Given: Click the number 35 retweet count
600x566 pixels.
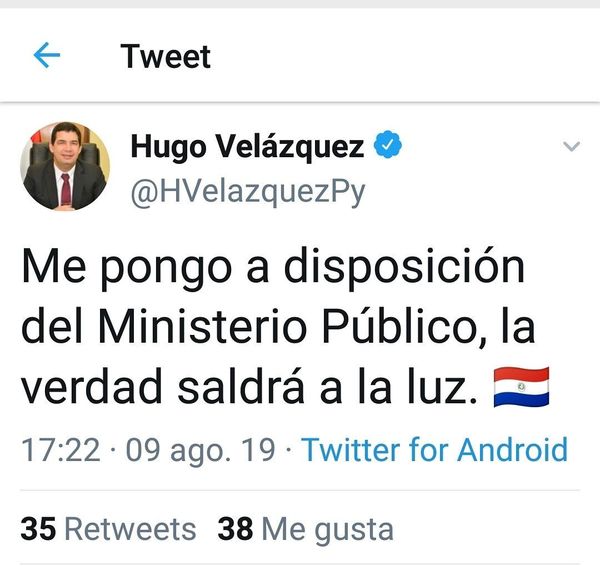Looking at the screenshot, I should click(x=38, y=529).
